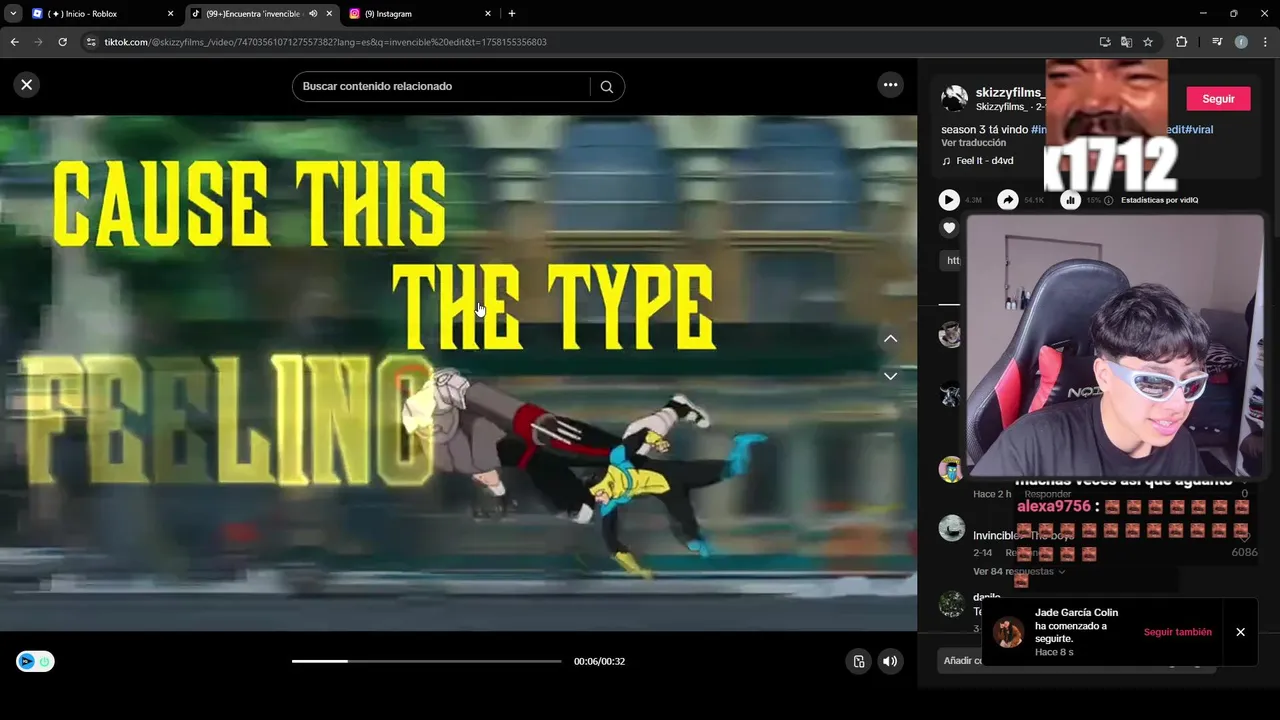Open the Chrome three-dot menu
1280x720 pixels.
[x=1265, y=42]
